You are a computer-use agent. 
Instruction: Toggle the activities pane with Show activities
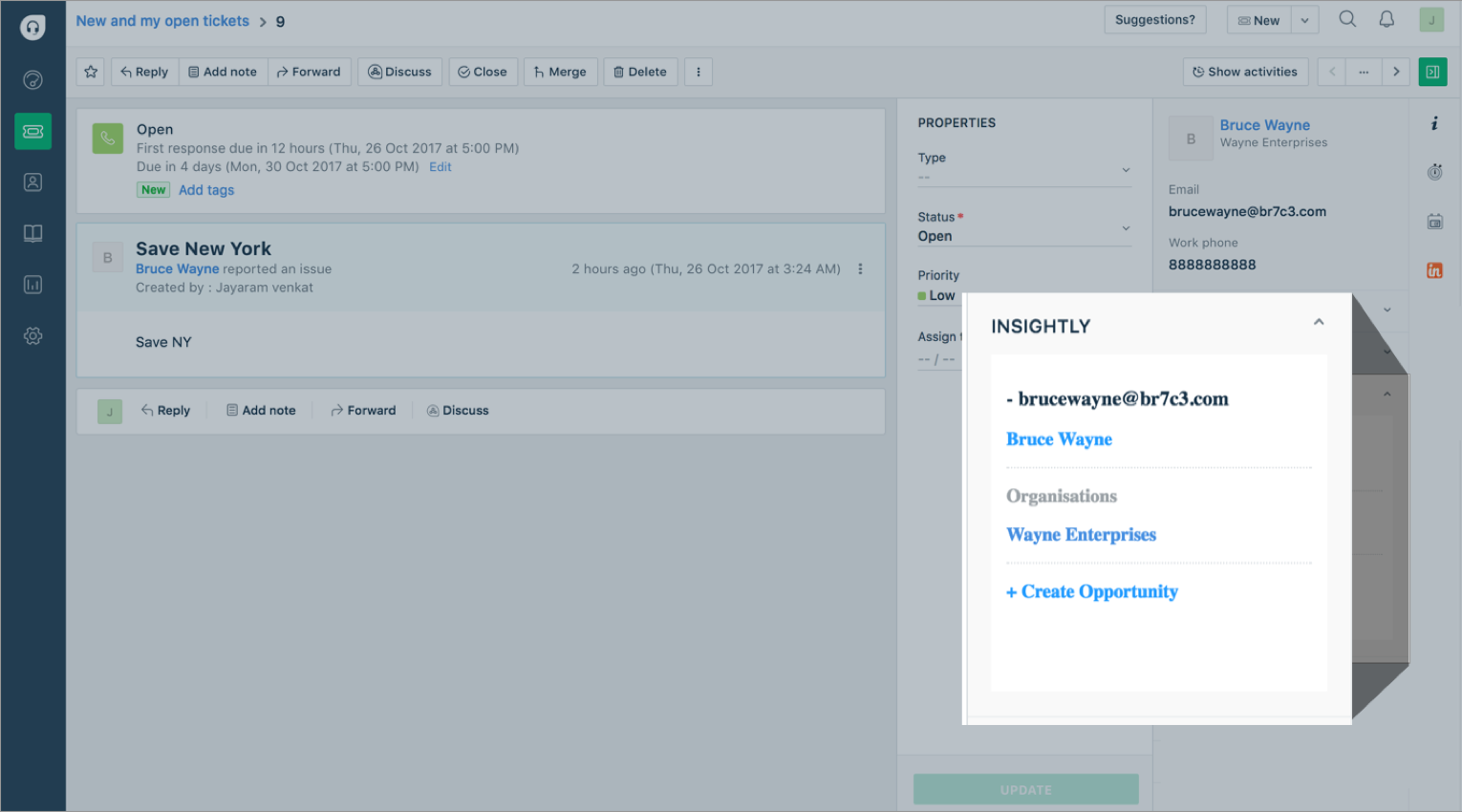click(x=1245, y=71)
